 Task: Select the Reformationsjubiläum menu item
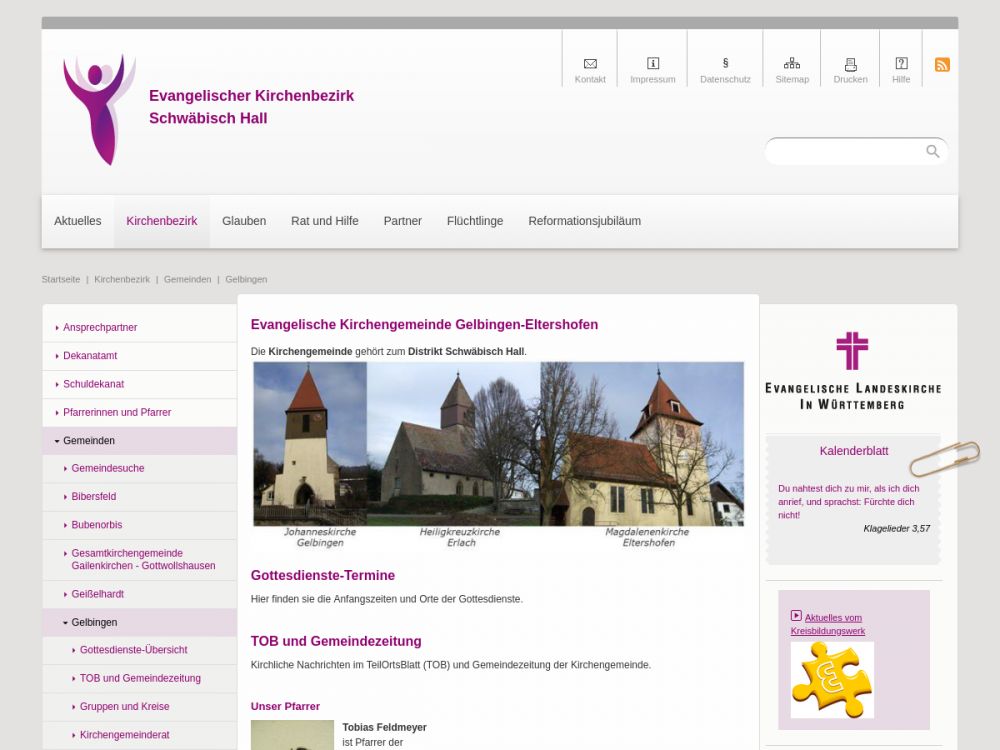584,221
